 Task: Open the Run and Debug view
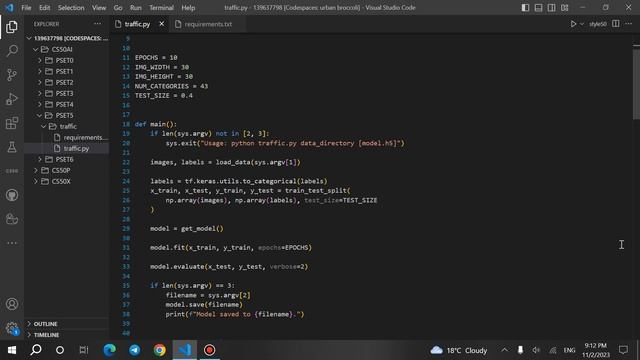pyautogui.click(x=12, y=99)
